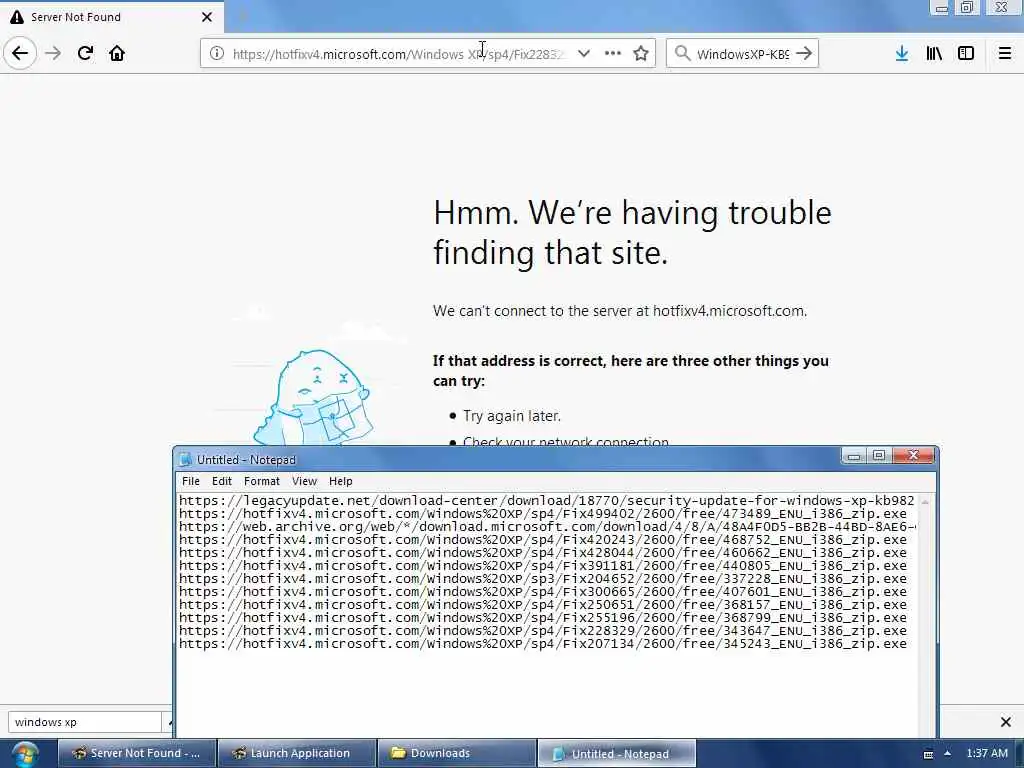Show site information icon in address bar

(217, 54)
